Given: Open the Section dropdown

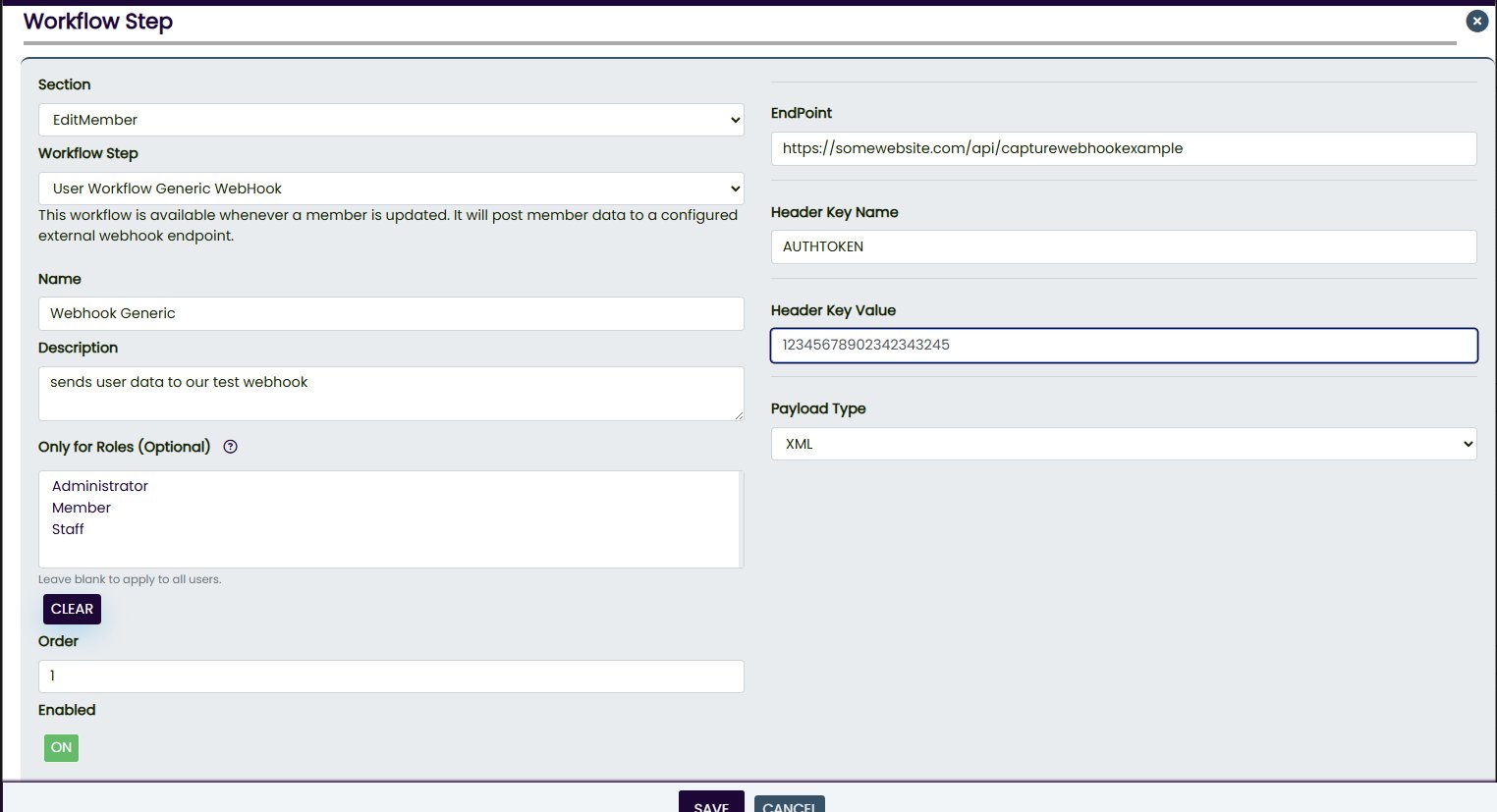Looking at the screenshot, I should [391, 120].
